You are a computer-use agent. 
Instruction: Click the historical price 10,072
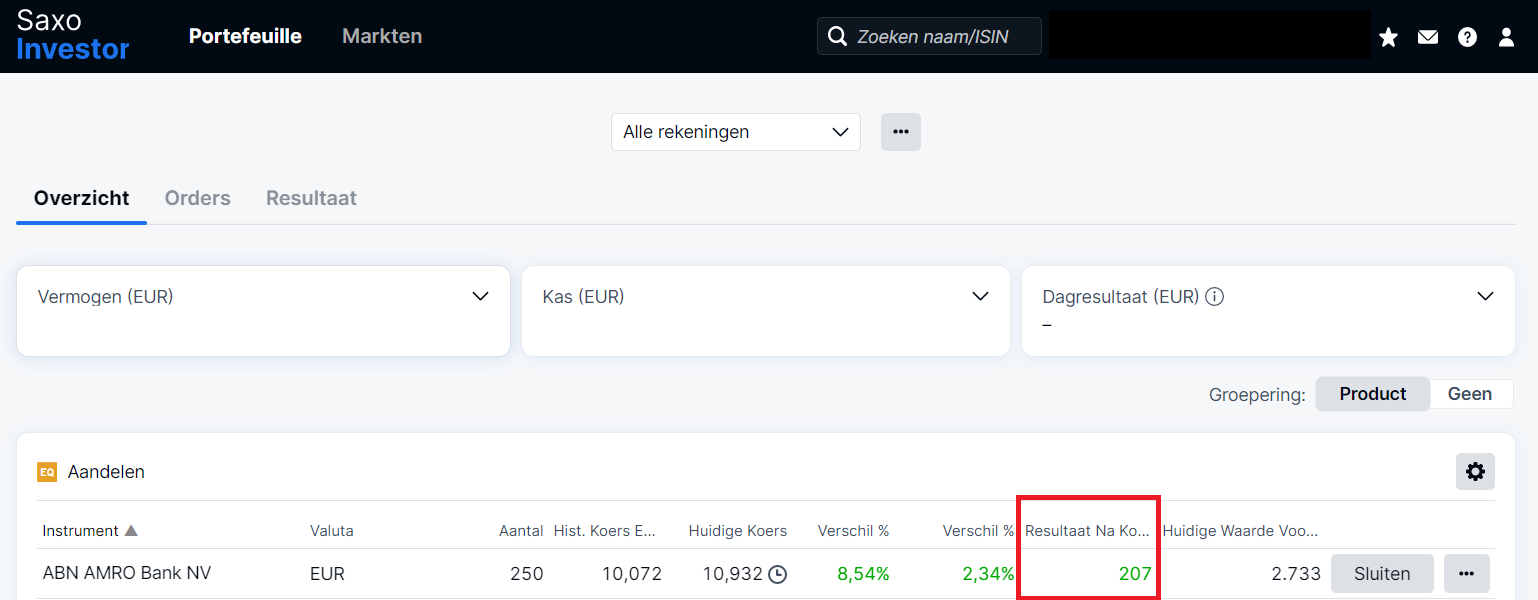[x=632, y=574]
